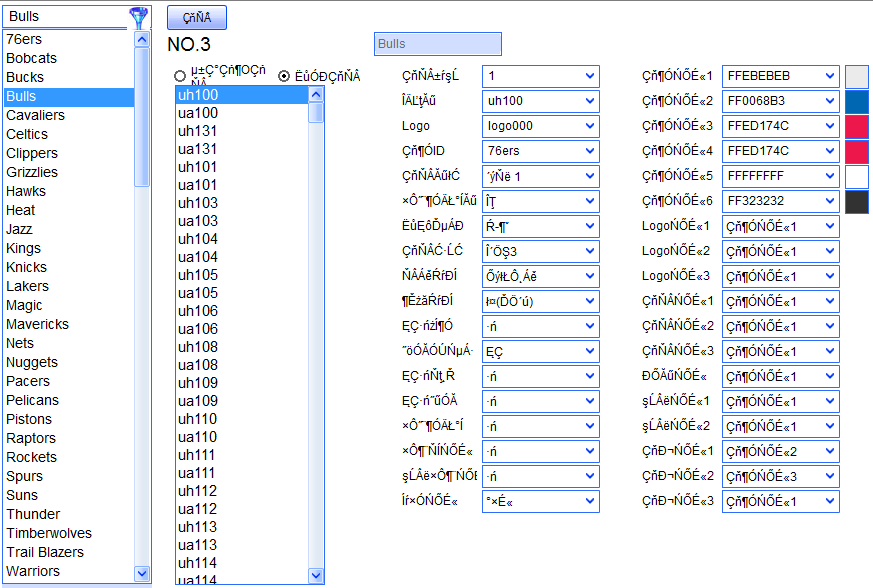
Task: Select Kings in the team list
Action: coord(68,248)
